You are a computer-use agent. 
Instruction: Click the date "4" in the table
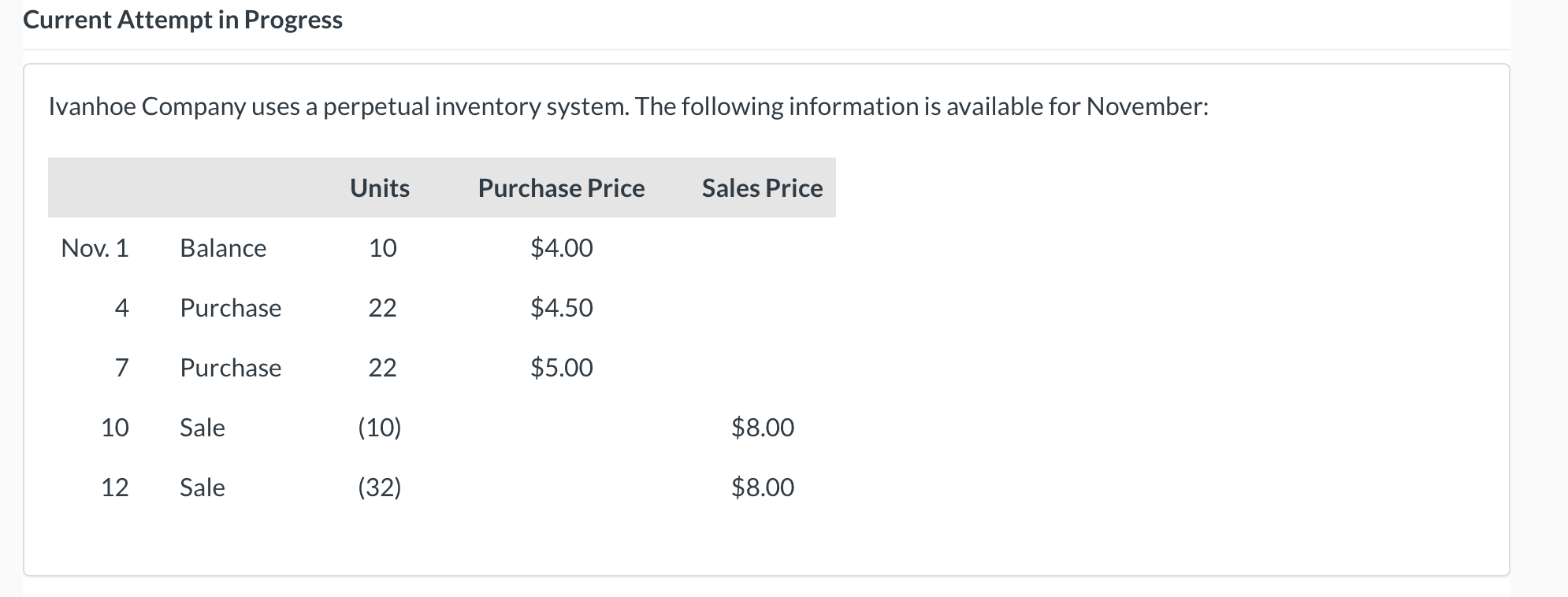tap(121, 308)
